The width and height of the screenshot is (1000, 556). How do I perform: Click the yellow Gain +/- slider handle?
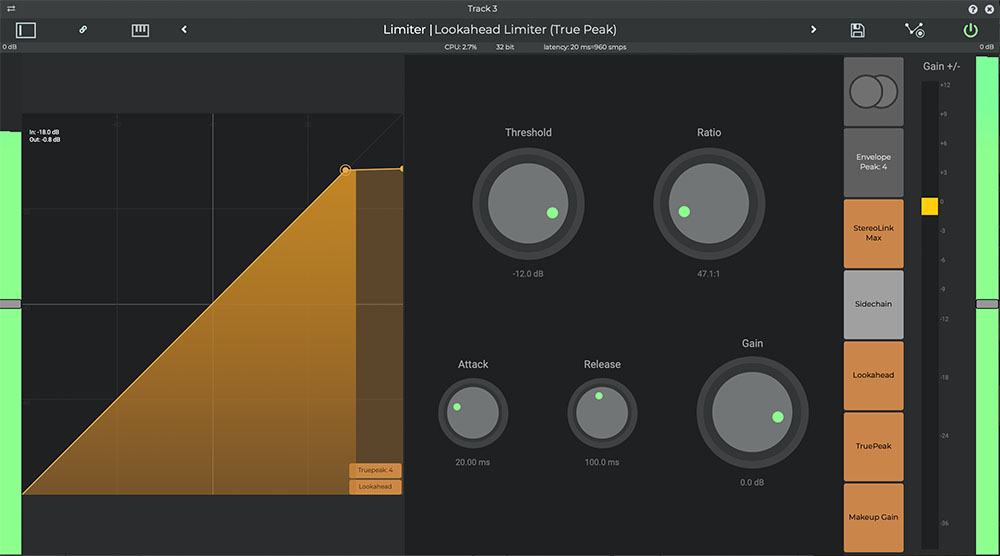click(x=929, y=206)
